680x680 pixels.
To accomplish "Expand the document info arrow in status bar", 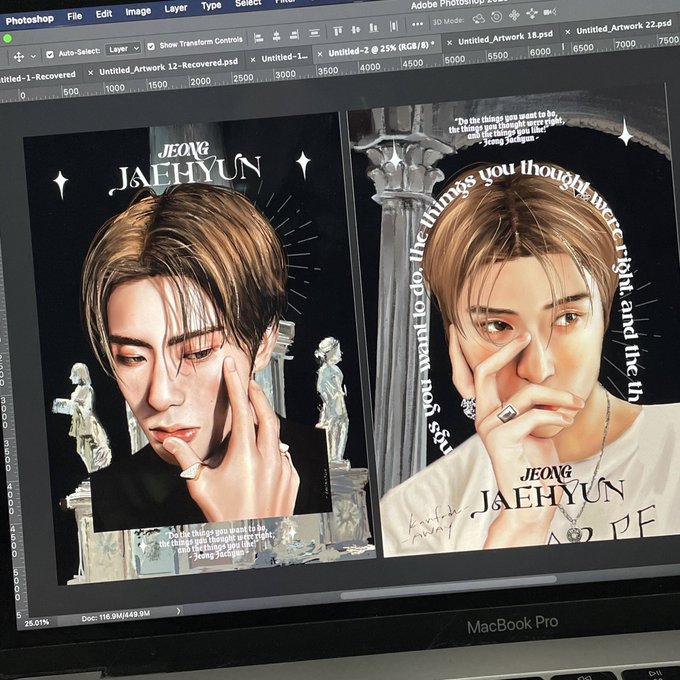I will pyautogui.click(x=178, y=611).
